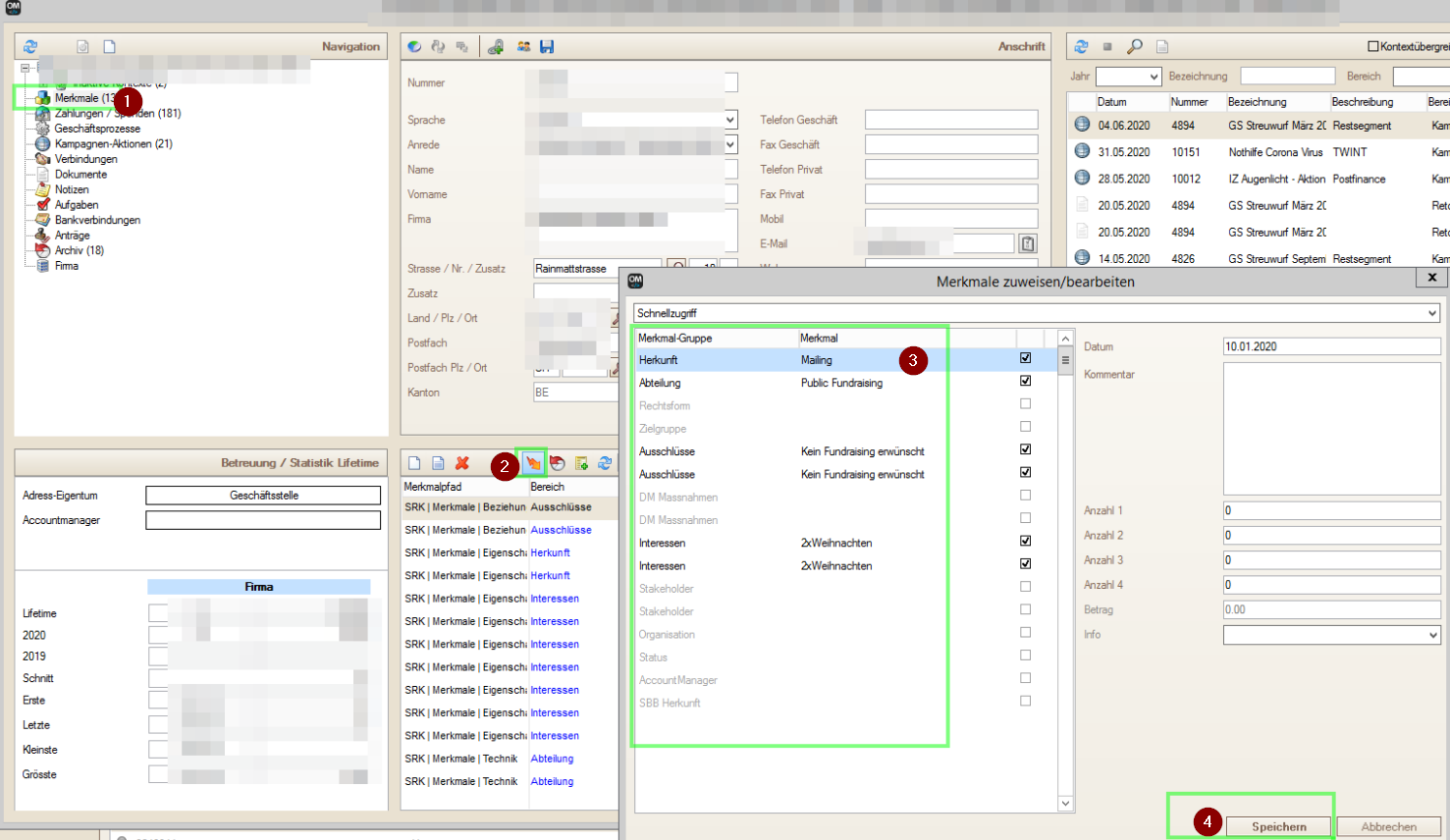Delete the selected Merkmal with the red X
Screen dimensions: 1450x840
[462, 463]
